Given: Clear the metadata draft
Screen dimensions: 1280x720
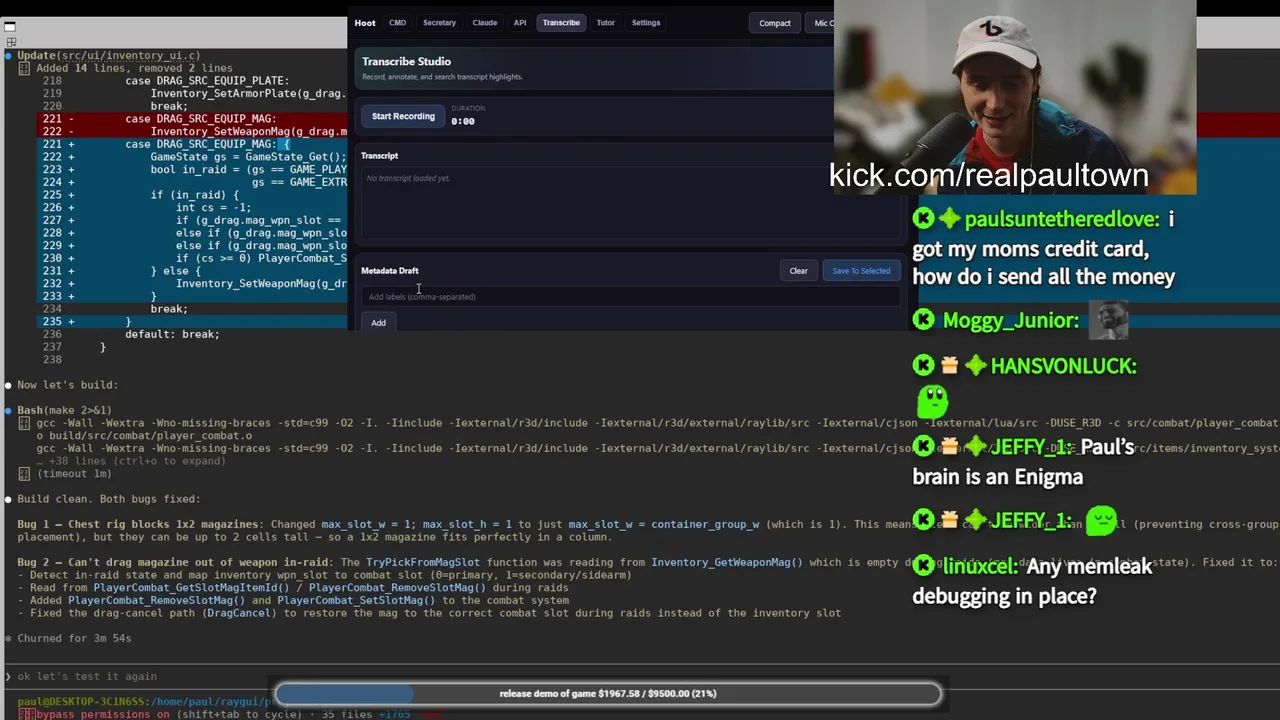Looking at the screenshot, I should point(798,270).
